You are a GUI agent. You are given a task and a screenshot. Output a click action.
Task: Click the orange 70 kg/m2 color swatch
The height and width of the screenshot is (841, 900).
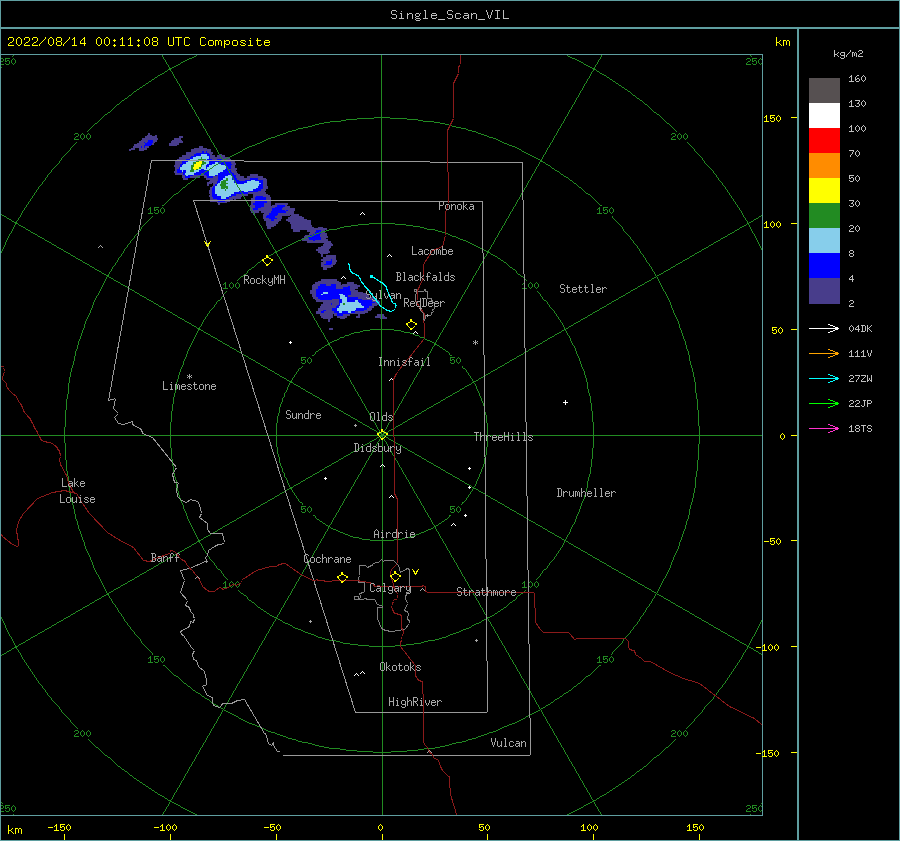coord(824,165)
